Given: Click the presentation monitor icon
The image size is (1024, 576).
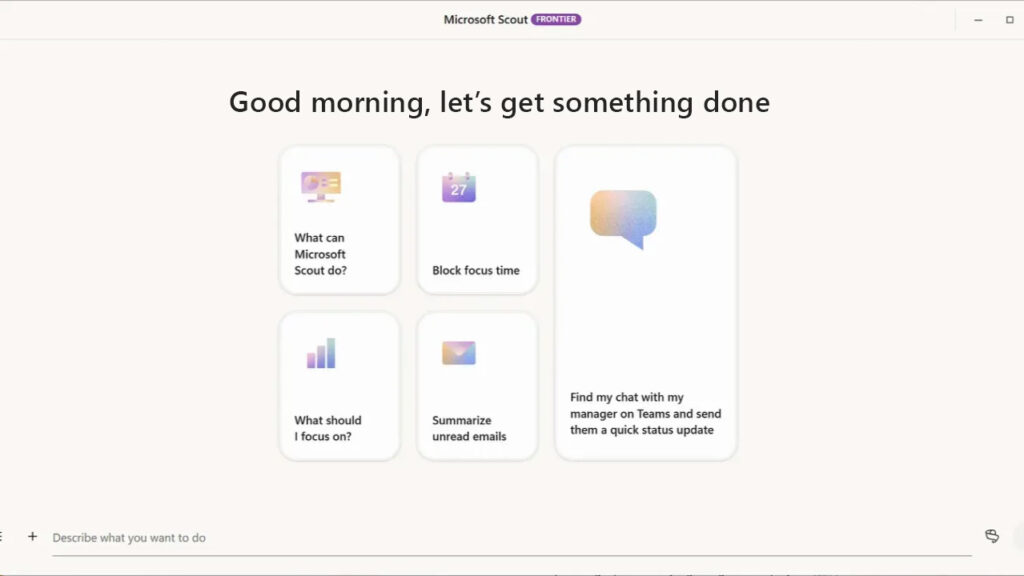Looking at the screenshot, I should 321,187.
